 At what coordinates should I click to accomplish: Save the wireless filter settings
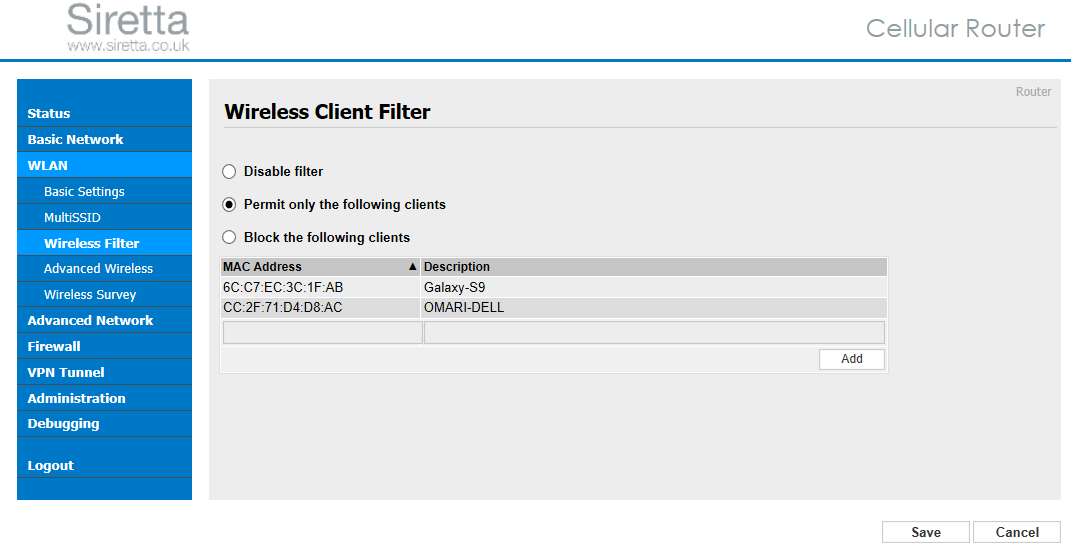click(x=926, y=532)
